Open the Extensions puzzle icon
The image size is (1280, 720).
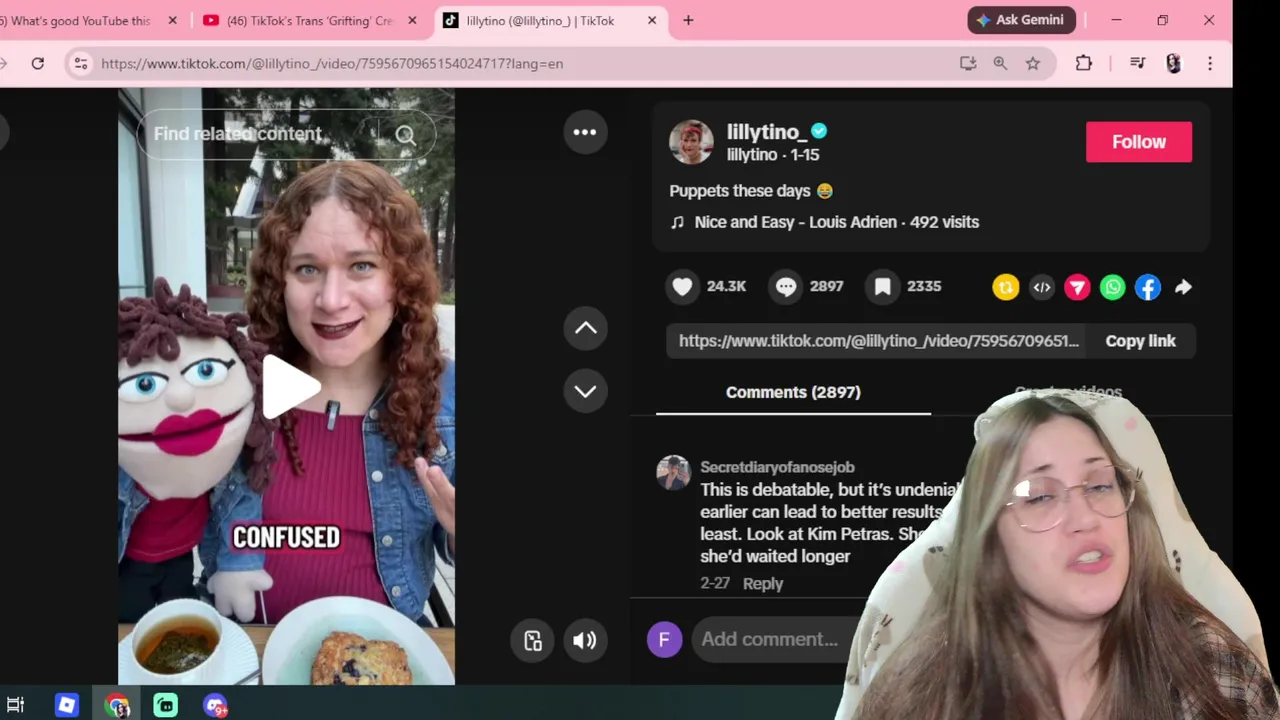point(1084,63)
